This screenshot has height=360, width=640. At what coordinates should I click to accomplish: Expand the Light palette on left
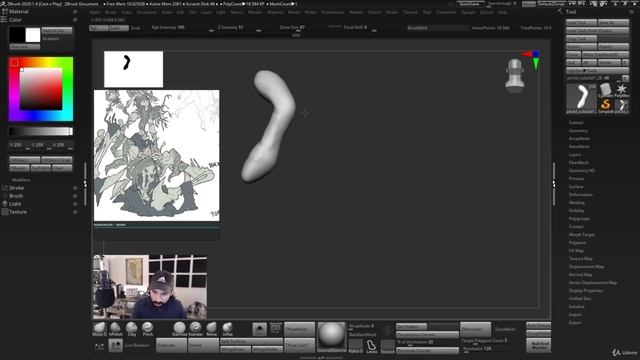(15, 204)
